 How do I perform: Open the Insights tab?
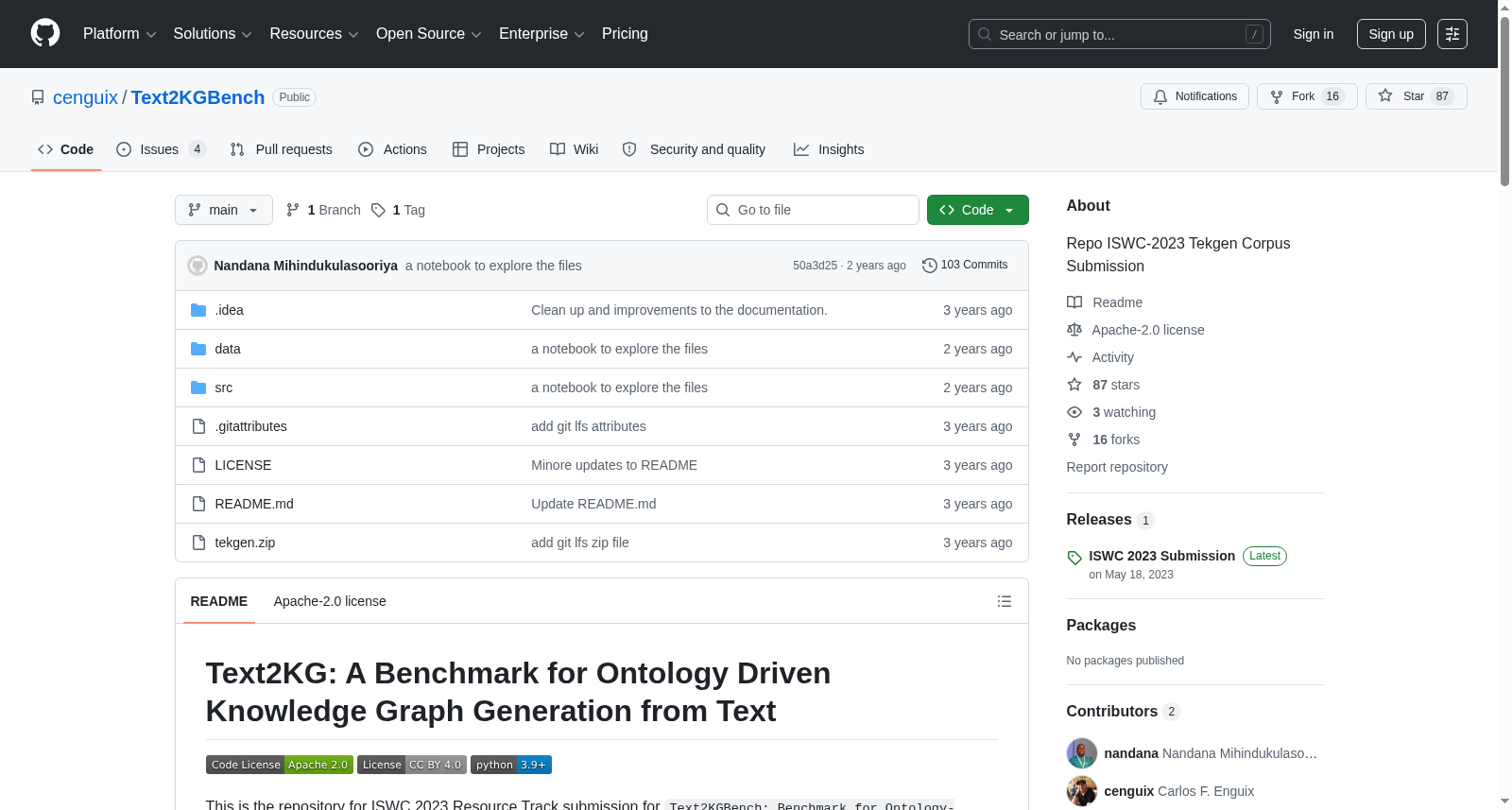pos(829,149)
